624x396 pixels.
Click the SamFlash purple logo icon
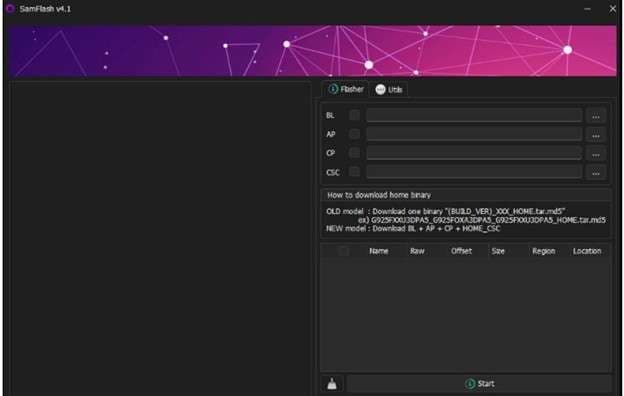pos(10,8)
